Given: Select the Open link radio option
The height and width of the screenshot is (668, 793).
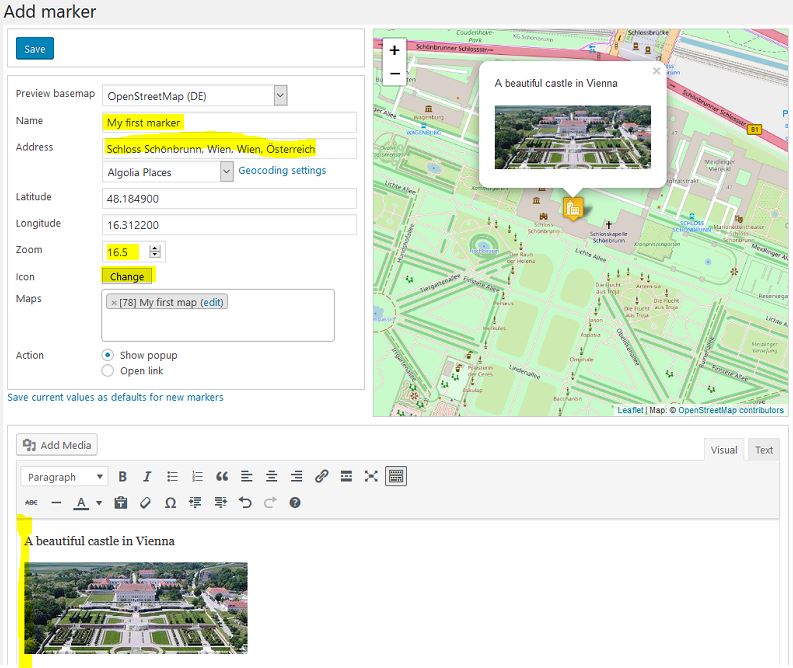Looking at the screenshot, I should [x=107, y=371].
